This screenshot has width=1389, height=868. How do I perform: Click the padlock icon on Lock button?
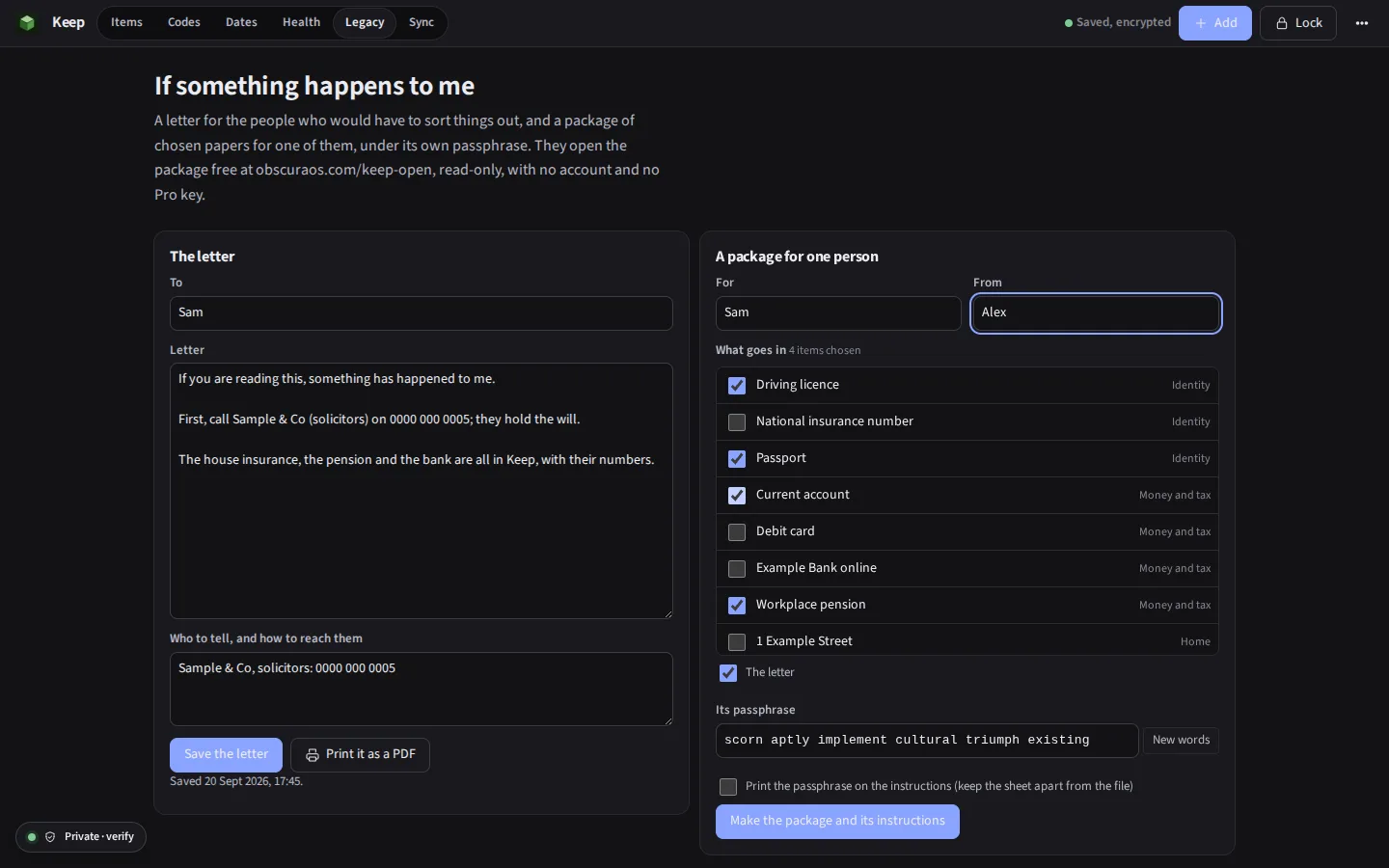coord(1282,23)
